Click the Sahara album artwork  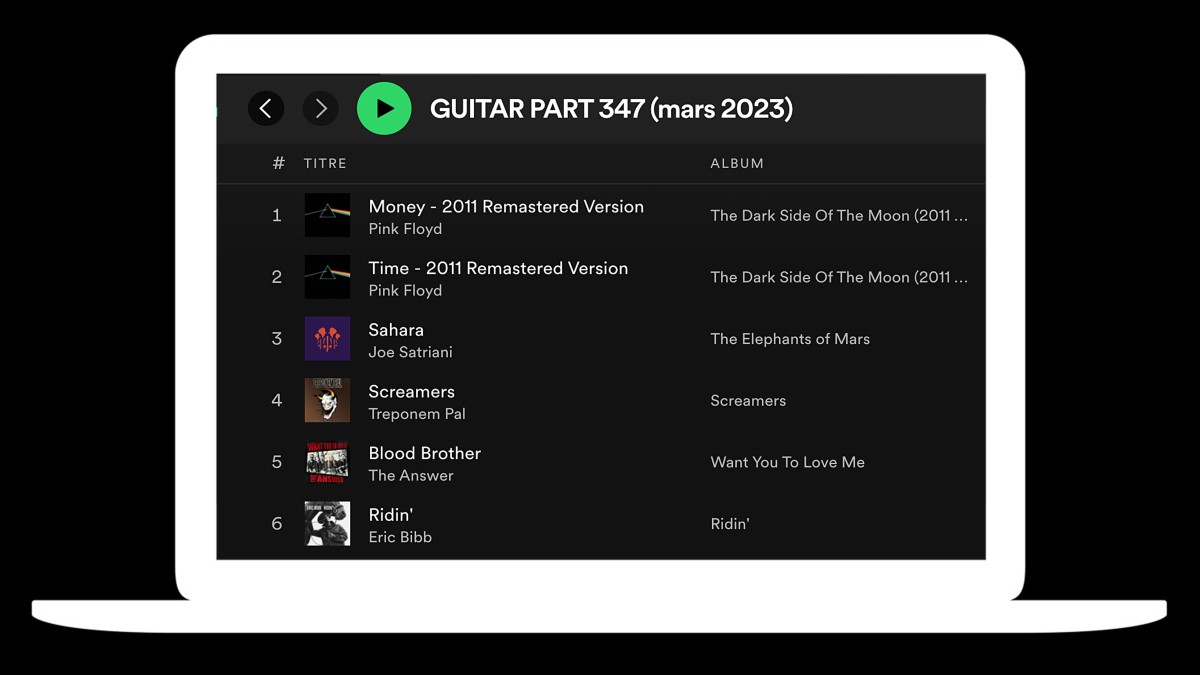[327, 339]
